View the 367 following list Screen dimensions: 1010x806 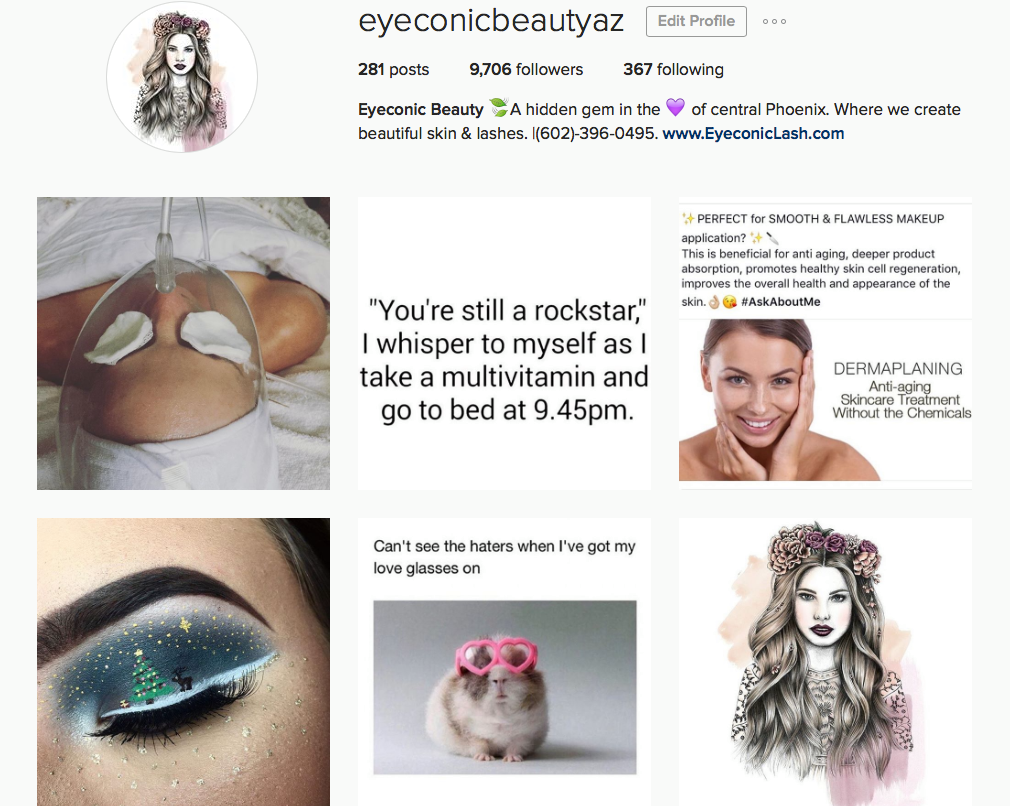point(673,69)
